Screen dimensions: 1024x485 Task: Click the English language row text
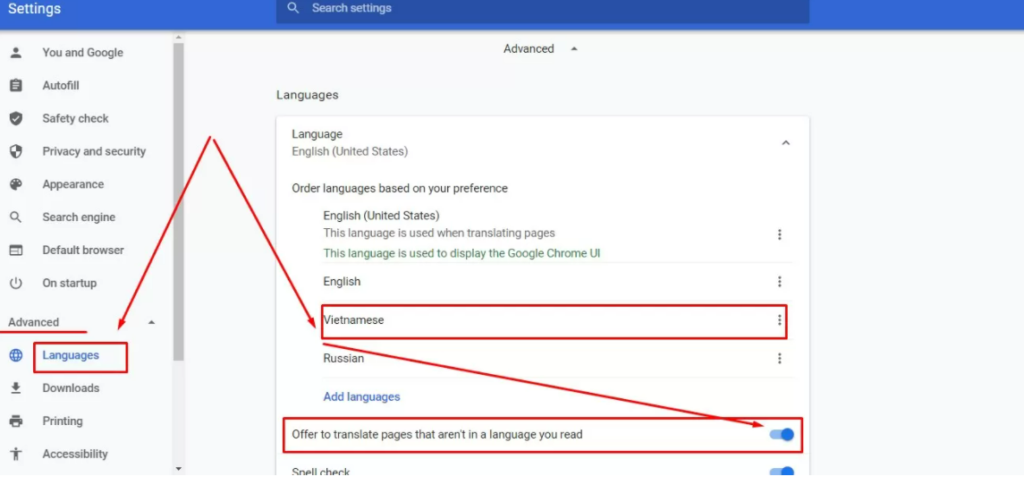pyautogui.click(x=342, y=282)
